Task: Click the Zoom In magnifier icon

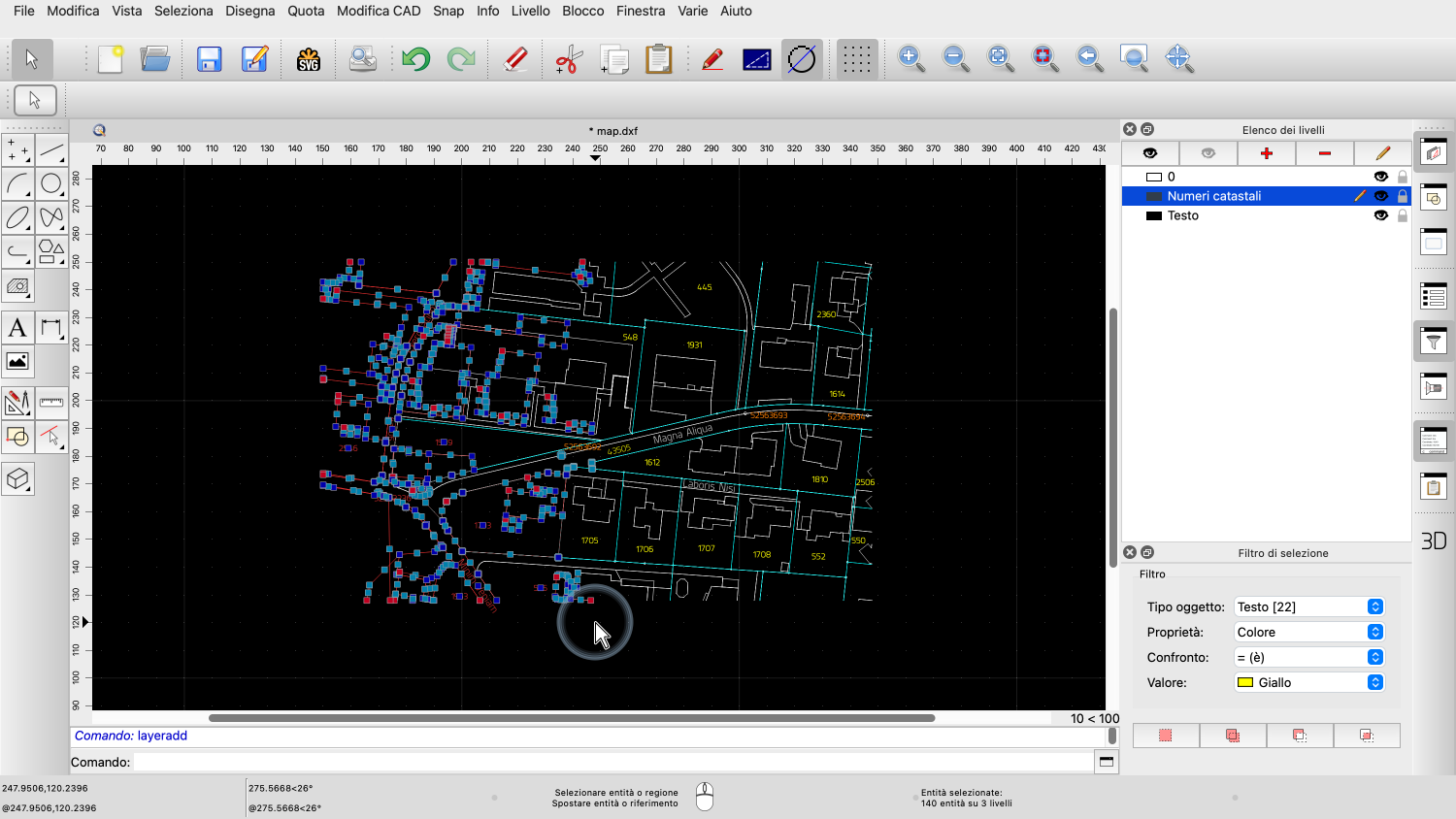Action: click(910, 59)
